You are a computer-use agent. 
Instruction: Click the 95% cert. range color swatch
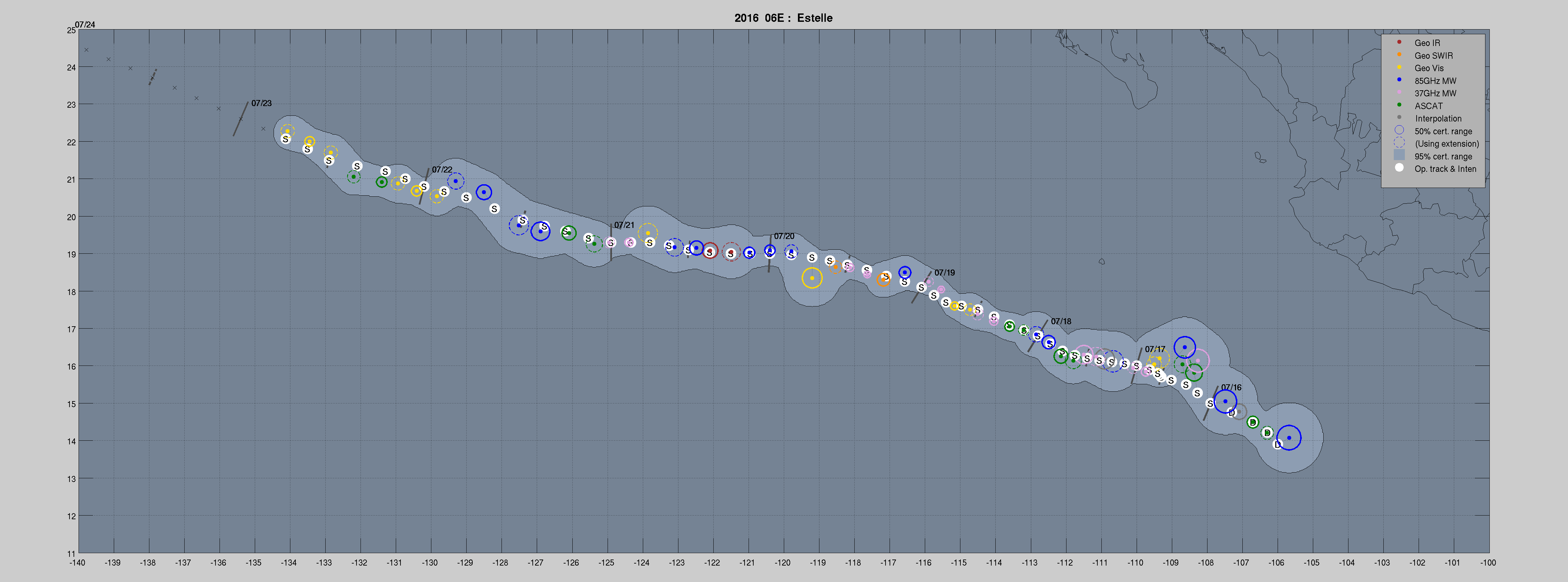tap(1399, 155)
